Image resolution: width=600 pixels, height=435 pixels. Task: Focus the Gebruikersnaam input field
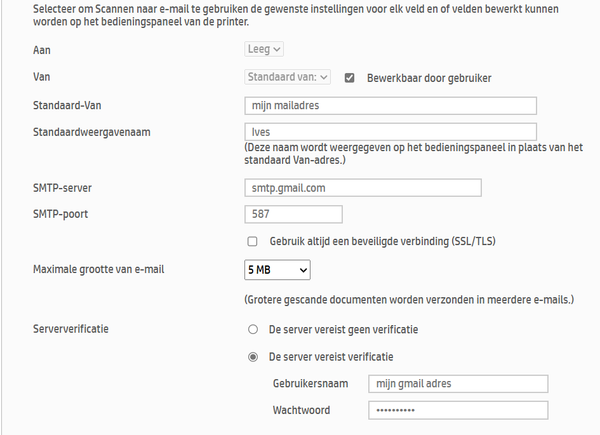458,384
